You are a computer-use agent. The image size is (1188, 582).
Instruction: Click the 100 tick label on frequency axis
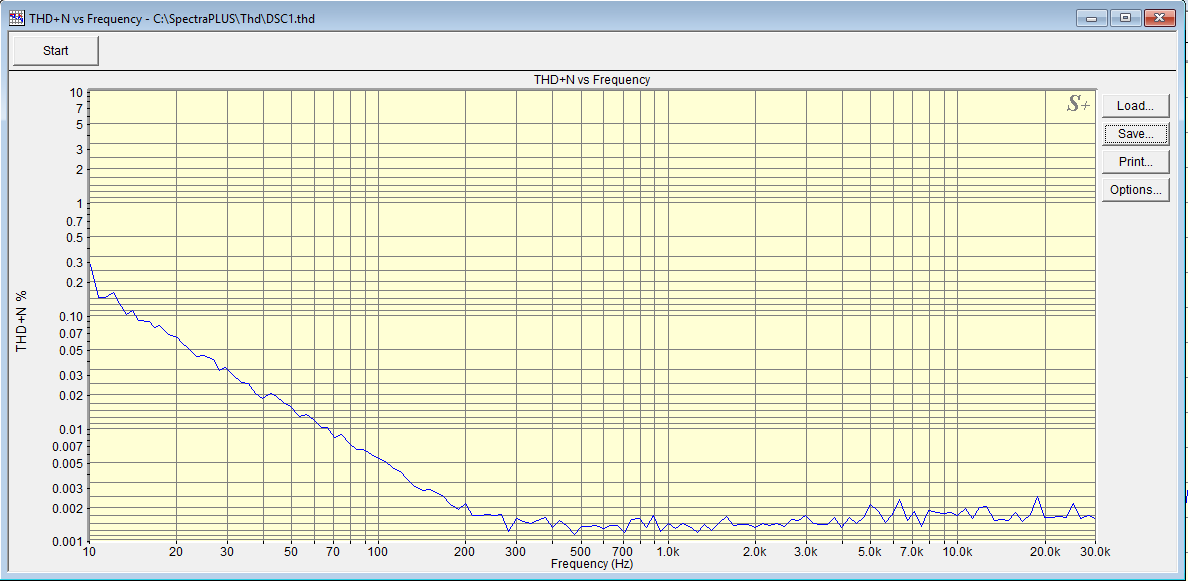(377, 552)
